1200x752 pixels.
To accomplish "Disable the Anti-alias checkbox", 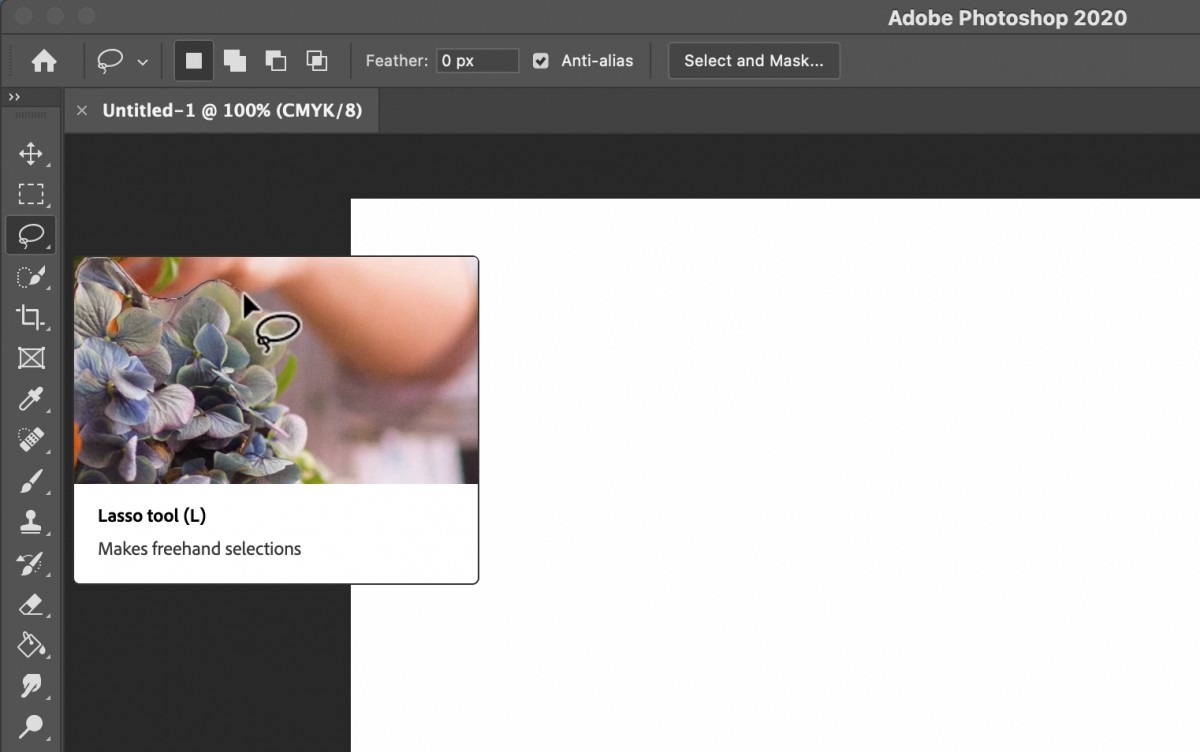I will click(x=541, y=61).
